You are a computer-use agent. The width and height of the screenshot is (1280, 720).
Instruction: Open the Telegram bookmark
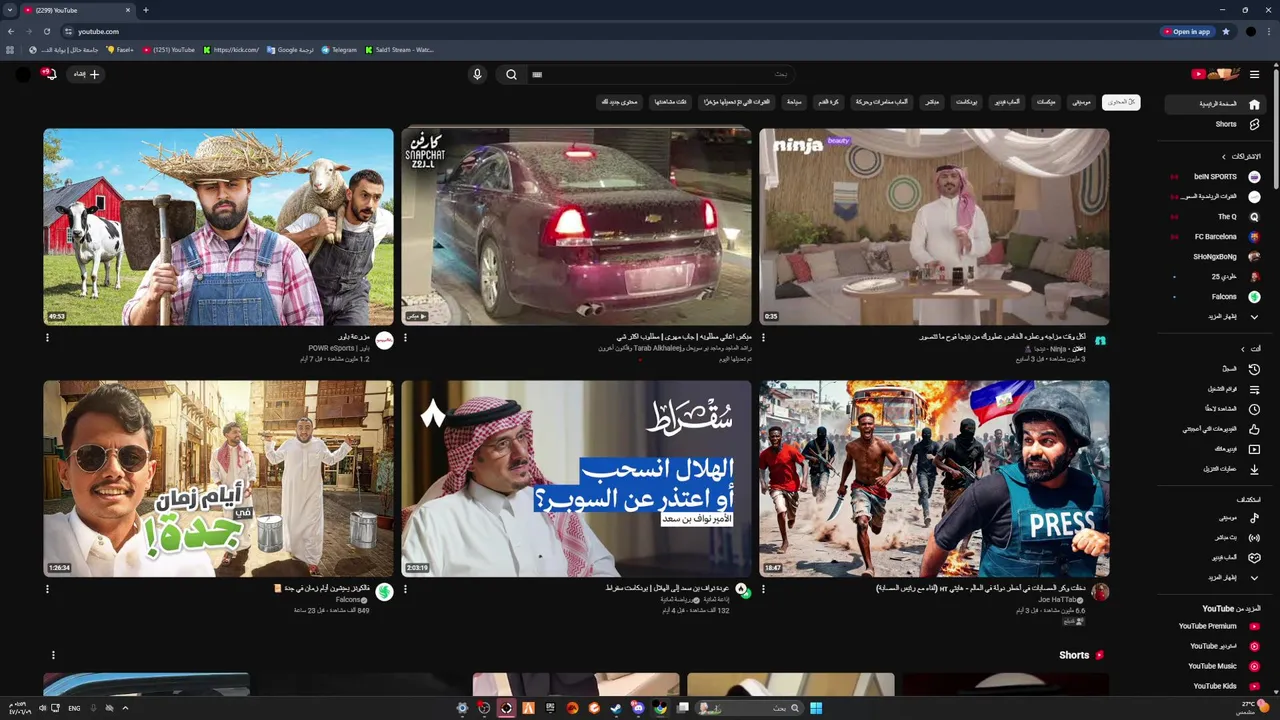(x=339, y=49)
